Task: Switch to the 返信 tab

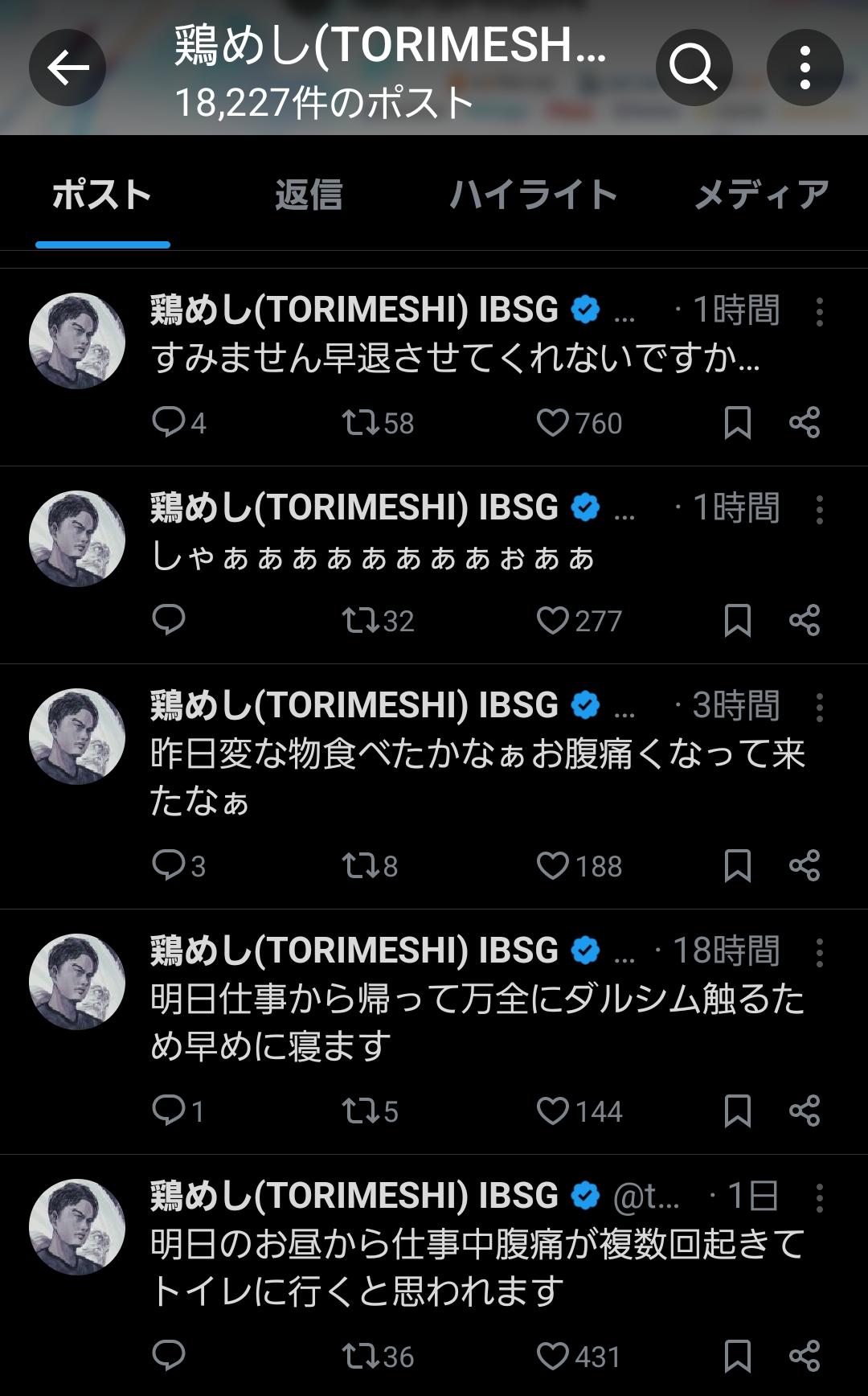Action: click(309, 195)
